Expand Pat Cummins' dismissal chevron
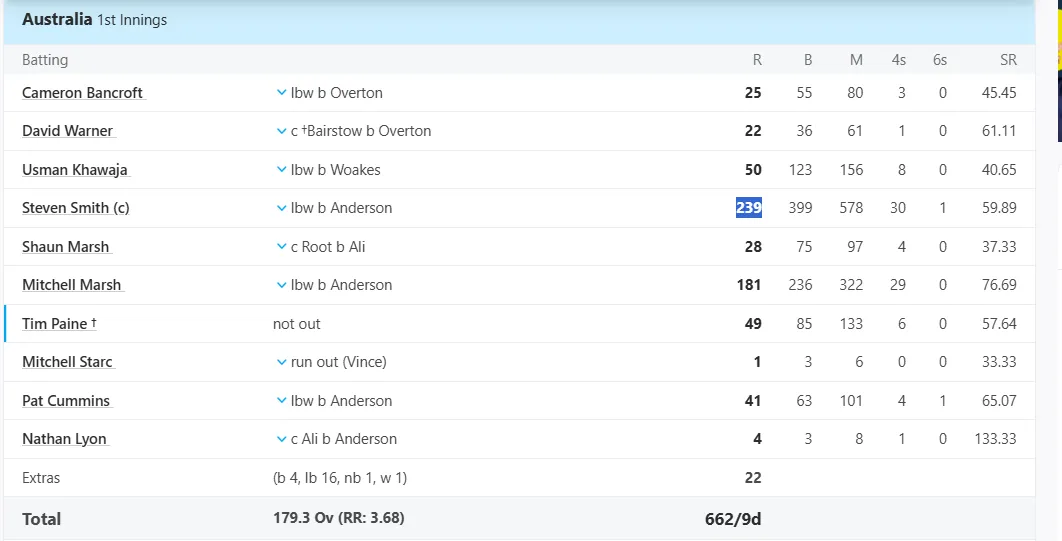This screenshot has width=1062, height=541. 281,401
